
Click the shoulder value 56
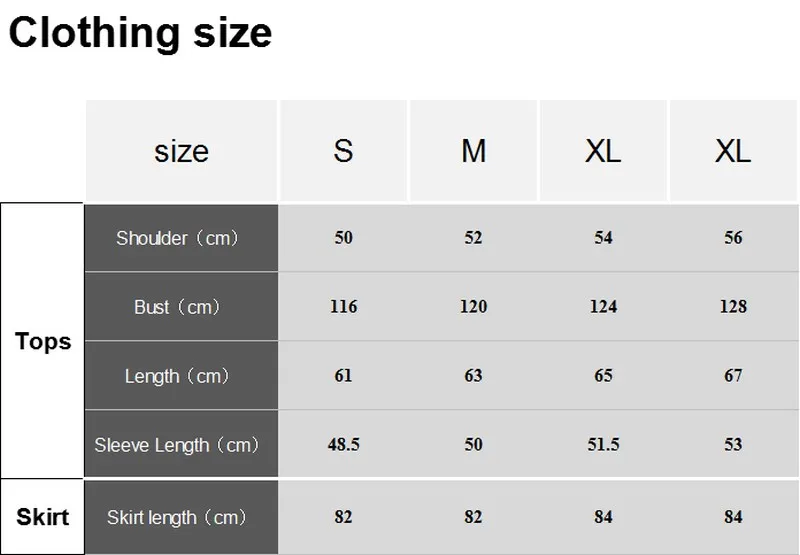[733, 238]
